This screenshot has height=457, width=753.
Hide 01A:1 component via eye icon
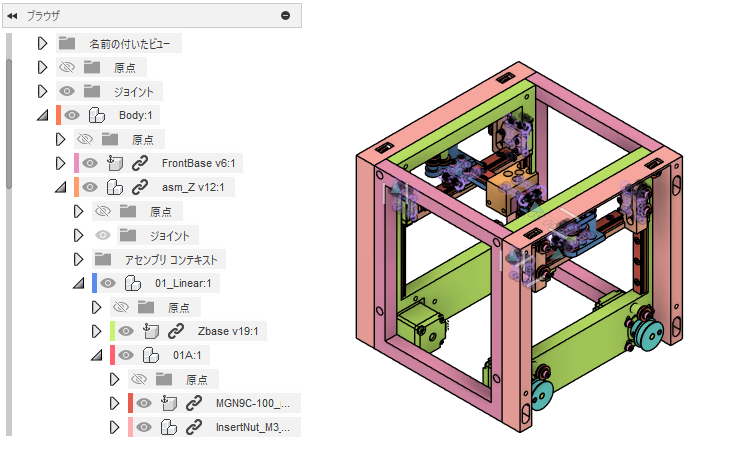coord(126,355)
